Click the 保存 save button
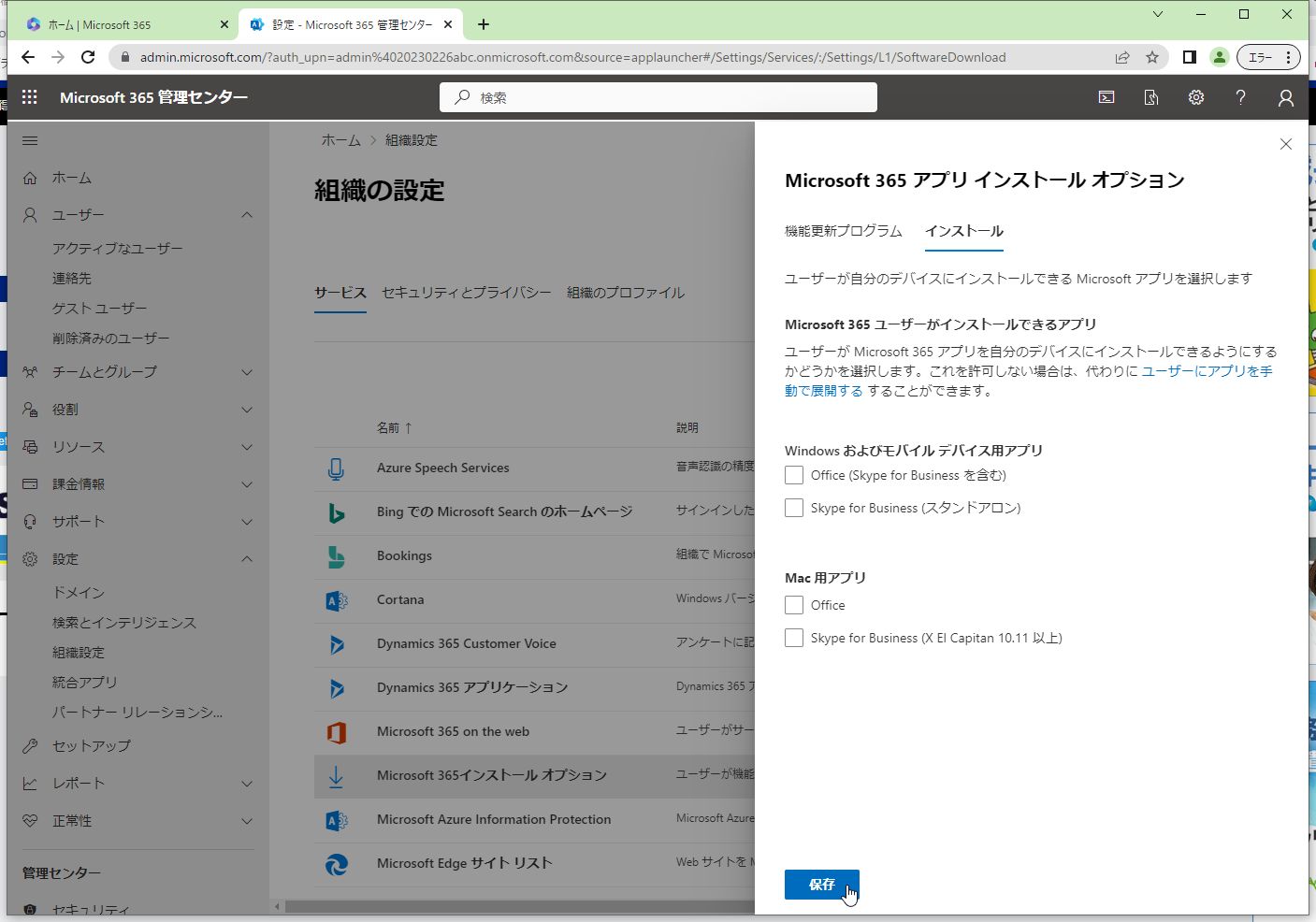This screenshot has height=922, width=1316. coord(822,885)
